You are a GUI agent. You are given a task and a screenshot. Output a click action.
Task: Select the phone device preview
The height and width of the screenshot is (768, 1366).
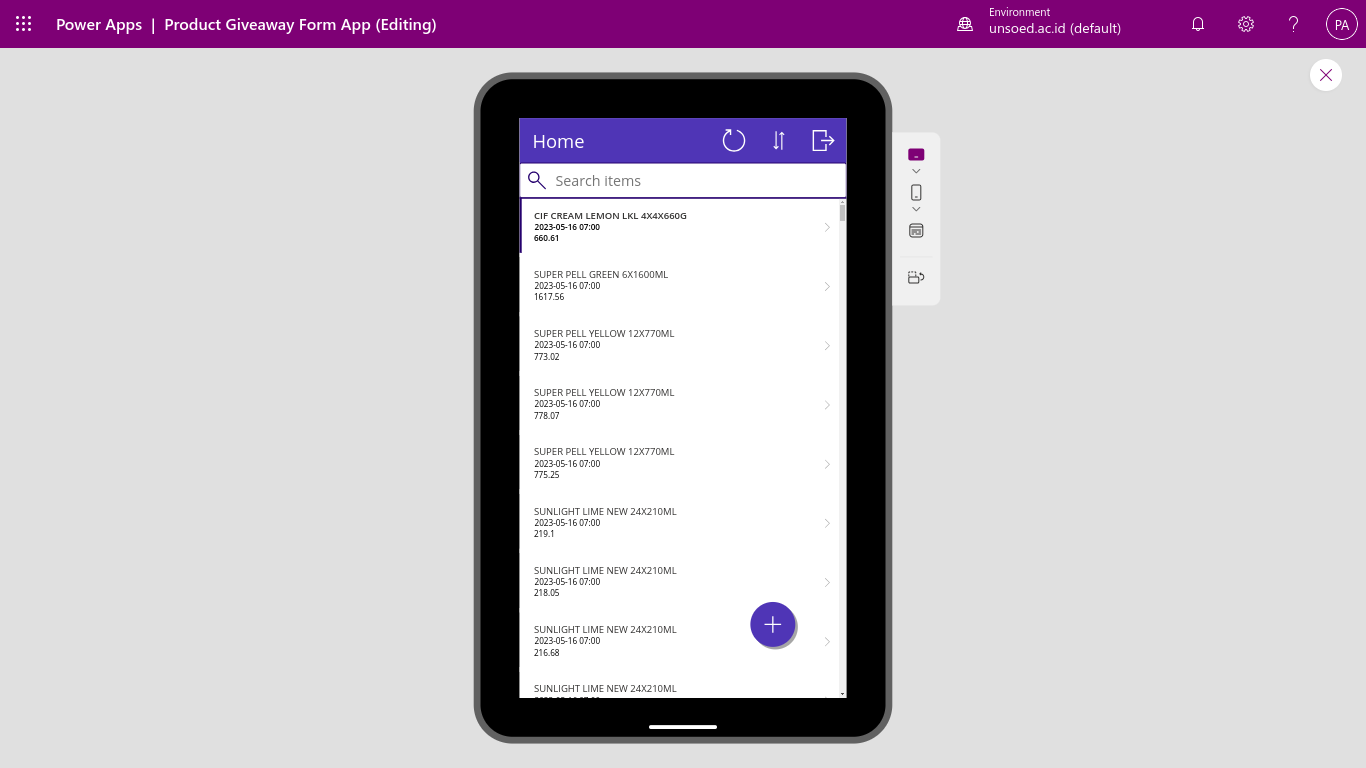[x=916, y=193]
